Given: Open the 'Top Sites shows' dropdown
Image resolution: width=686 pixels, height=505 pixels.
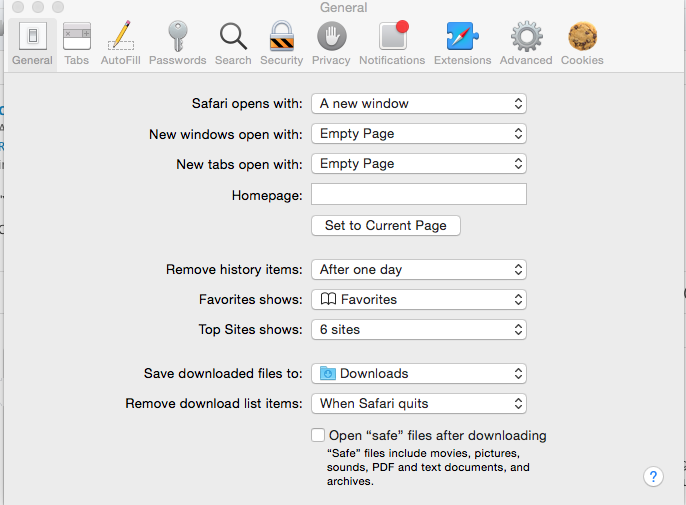Looking at the screenshot, I should click(419, 330).
